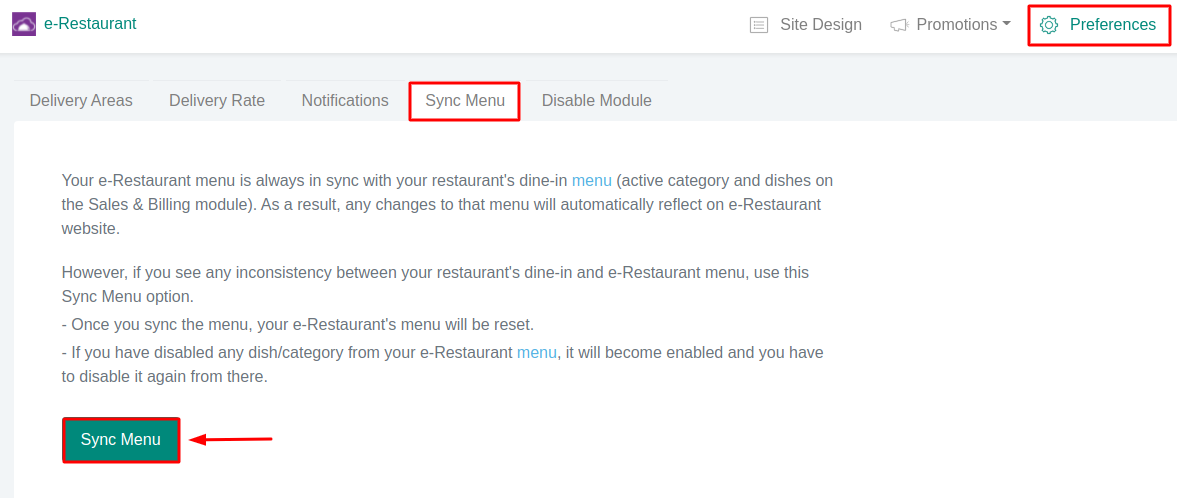Select the Sync Menu tab

point(465,101)
